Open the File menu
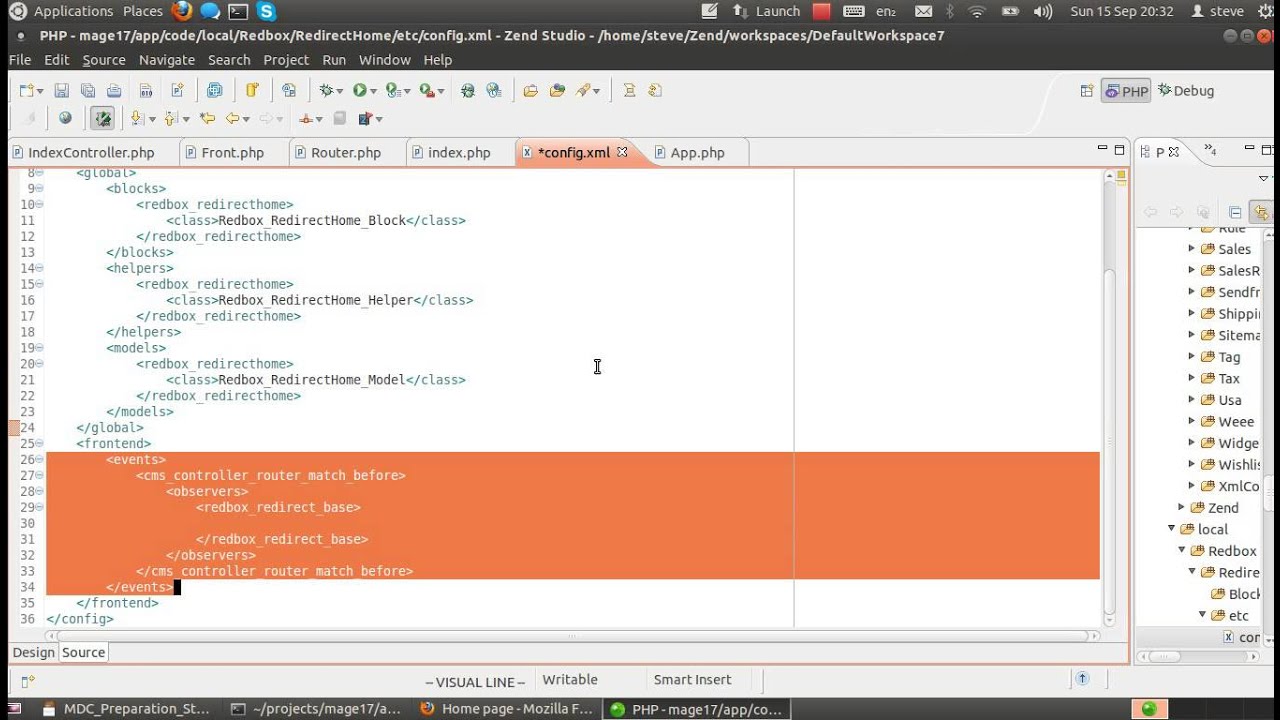Screen dimensions: 1280x720 point(20,60)
